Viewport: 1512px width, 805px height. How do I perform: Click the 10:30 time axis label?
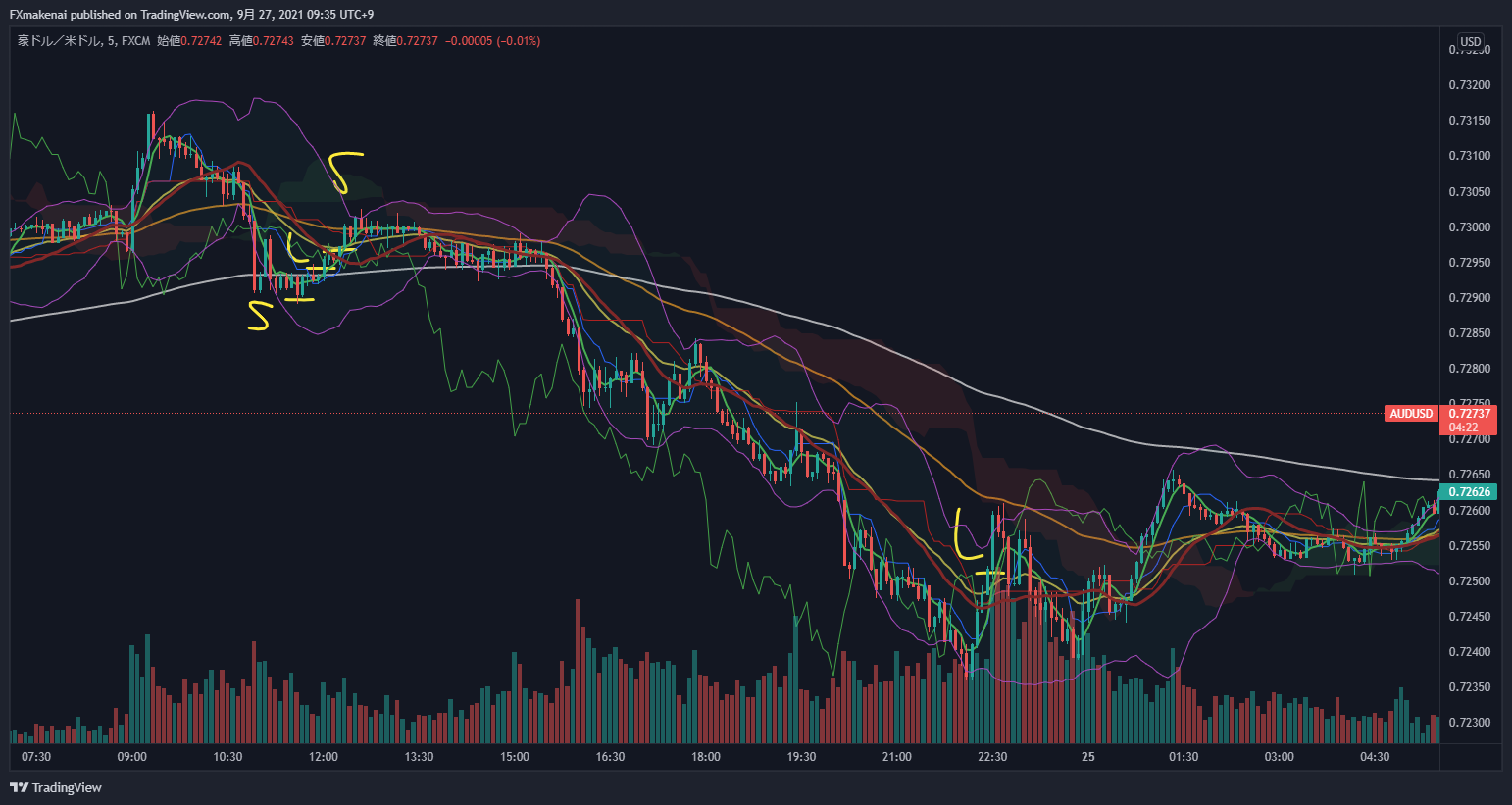227,757
